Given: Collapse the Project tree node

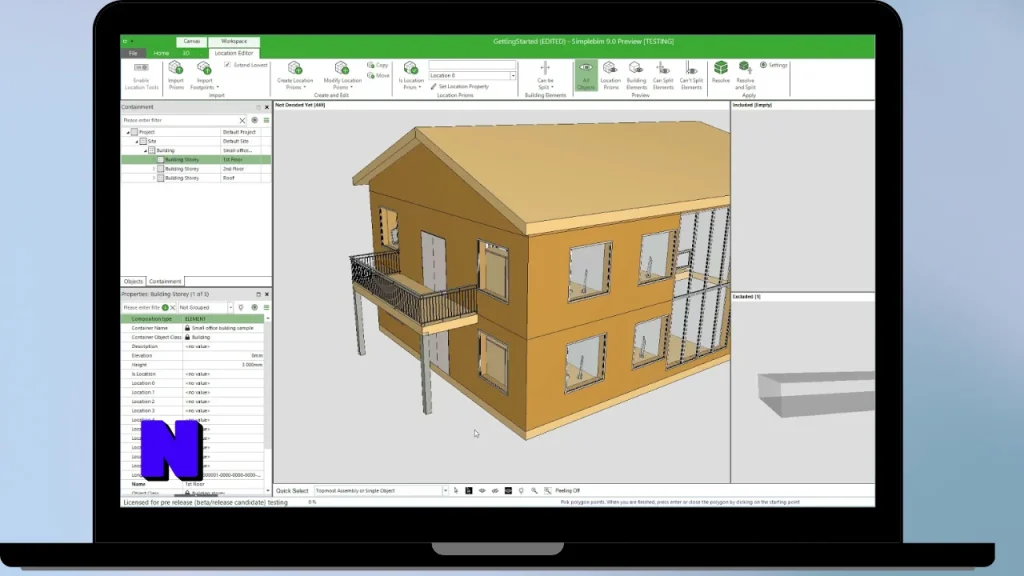Looking at the screenshot, I should 128,132.
